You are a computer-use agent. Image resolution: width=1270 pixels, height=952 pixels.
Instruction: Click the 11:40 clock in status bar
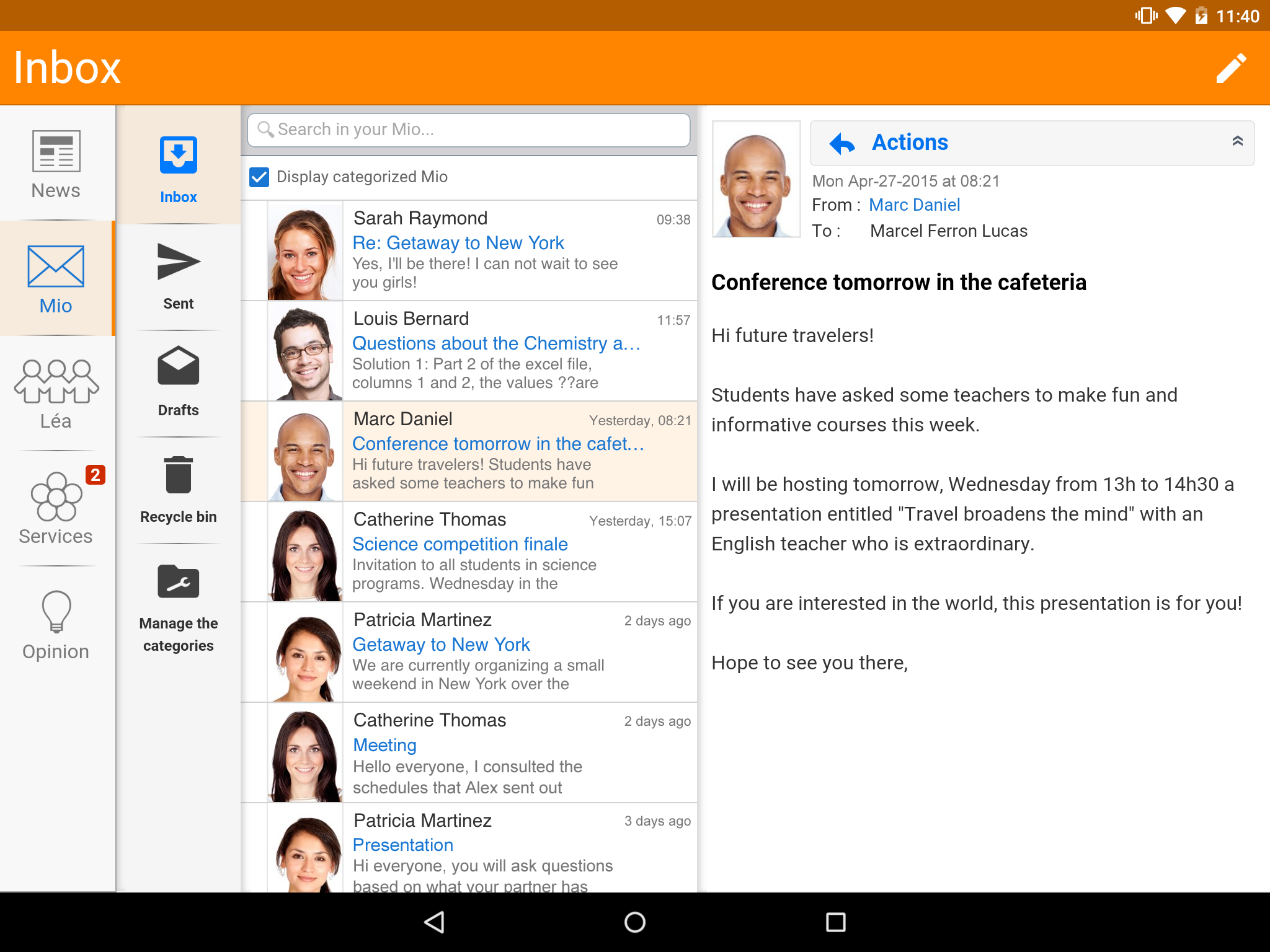(1238, 16)
